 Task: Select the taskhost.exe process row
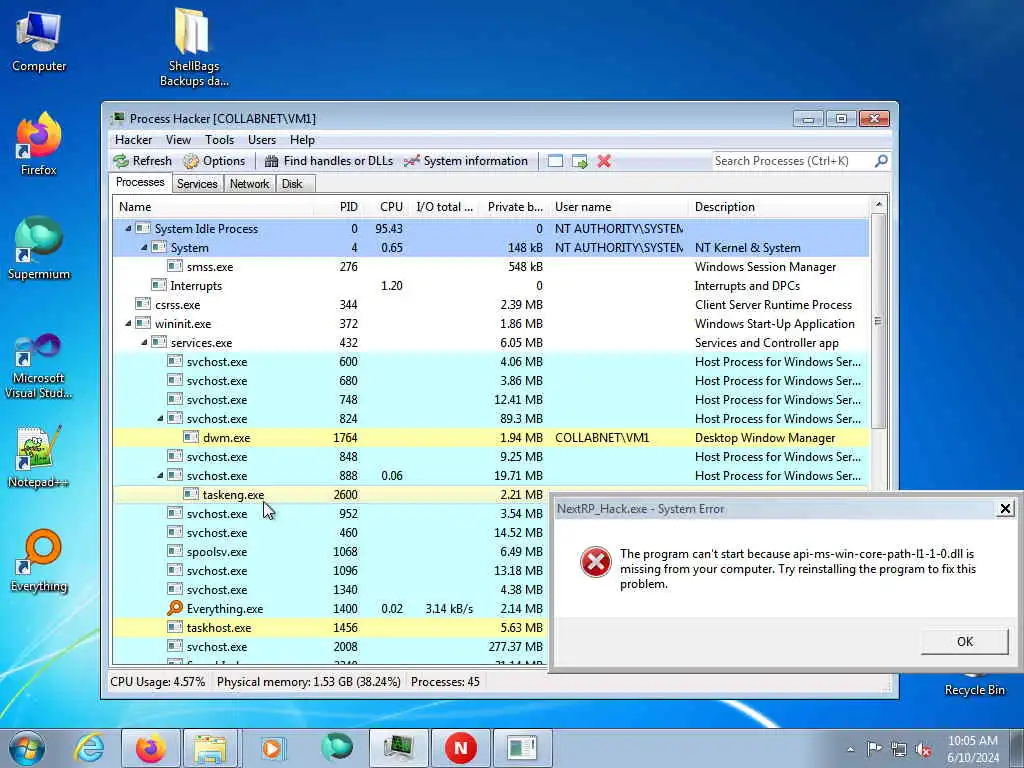point(331,628)
